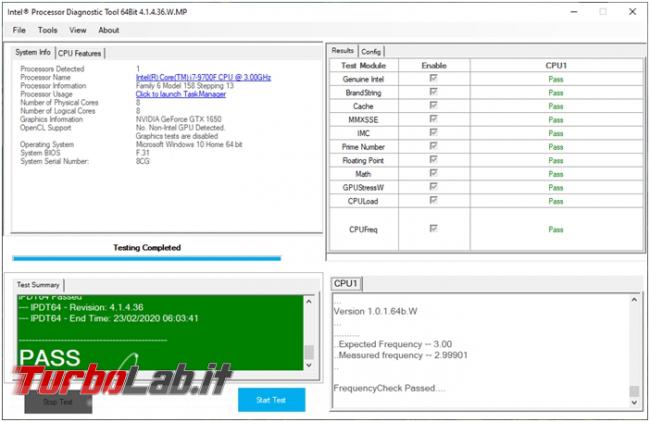Click the CPU1 column header
This screenshot has height=422, width=650.
click(x=556, y=65)
